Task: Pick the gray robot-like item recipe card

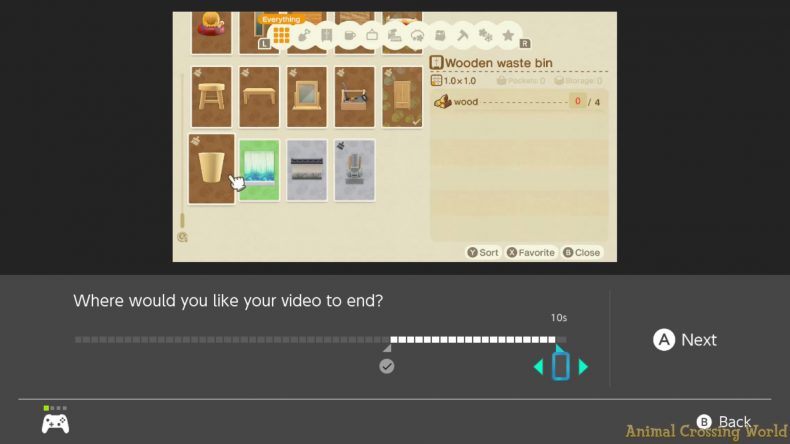Action: (x=355, y=170)
